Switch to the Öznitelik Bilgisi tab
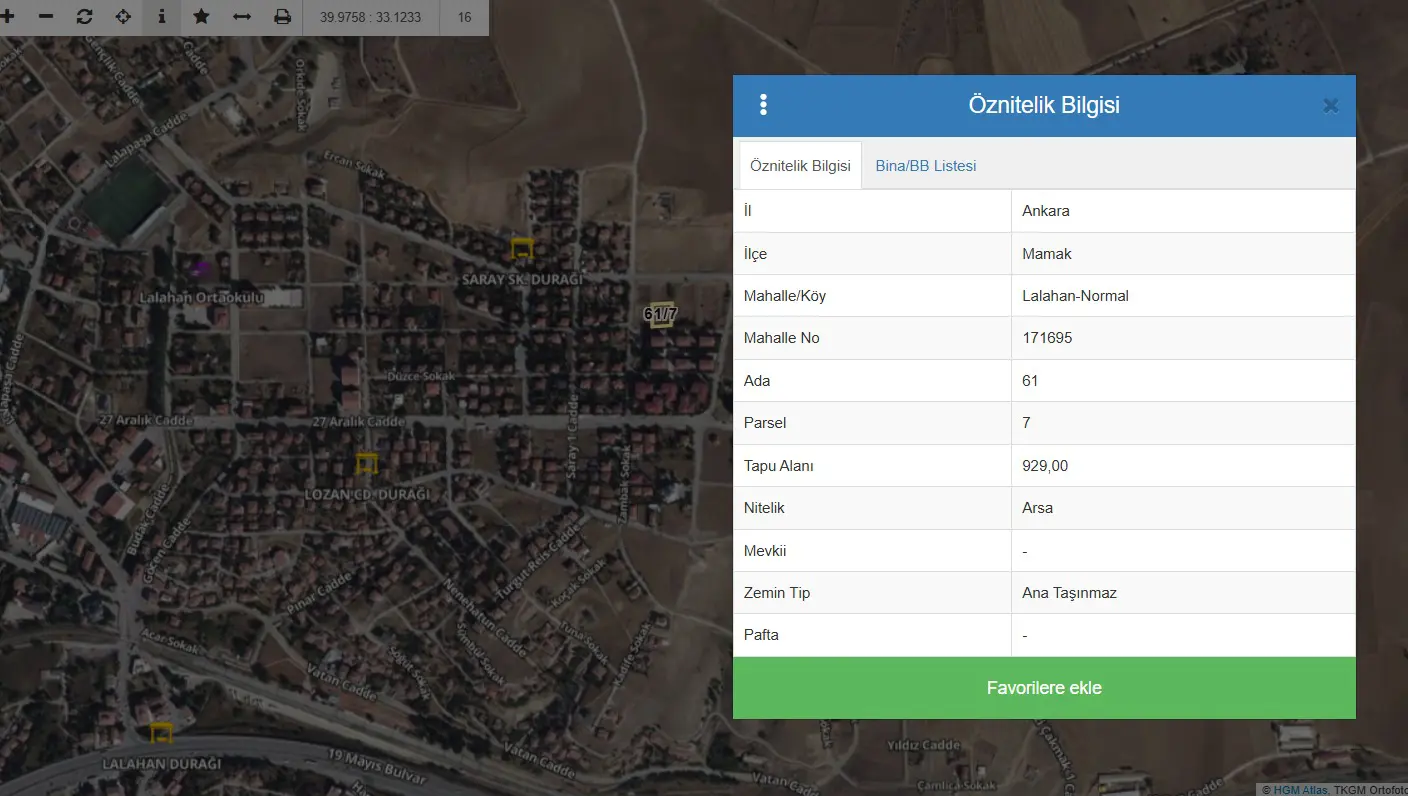The width and height of the screenshot is (1408, 796). [800, 165]
